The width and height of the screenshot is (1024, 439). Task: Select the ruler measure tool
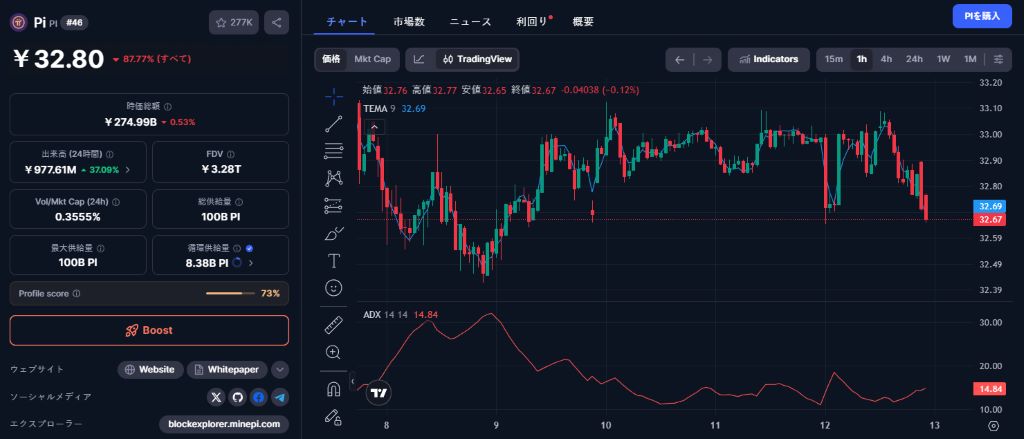pos(334,324)
